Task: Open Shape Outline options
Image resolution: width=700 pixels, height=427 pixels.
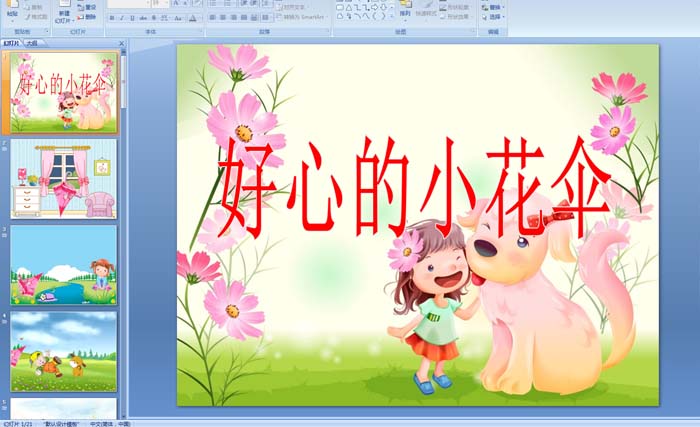Action: (x=455, y=8)
